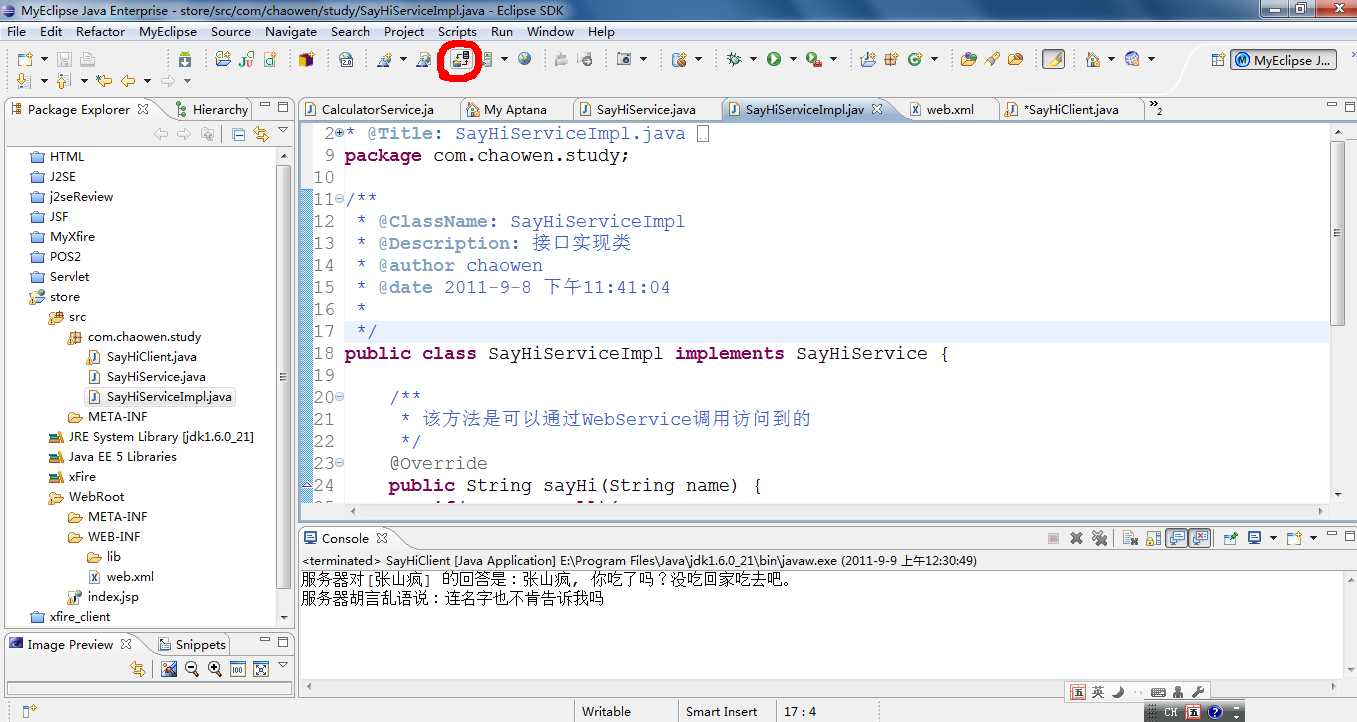Click the Clear Console icon

click(1130, 538)
